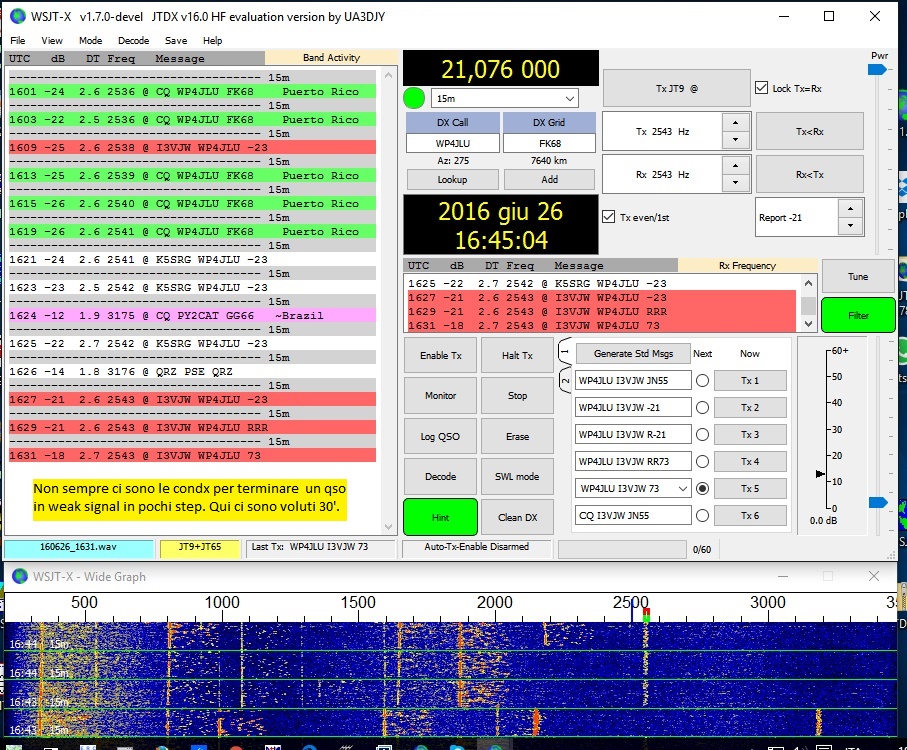Click the Halt Tx button
Screen dimensions: 907x750
(517, 356)
